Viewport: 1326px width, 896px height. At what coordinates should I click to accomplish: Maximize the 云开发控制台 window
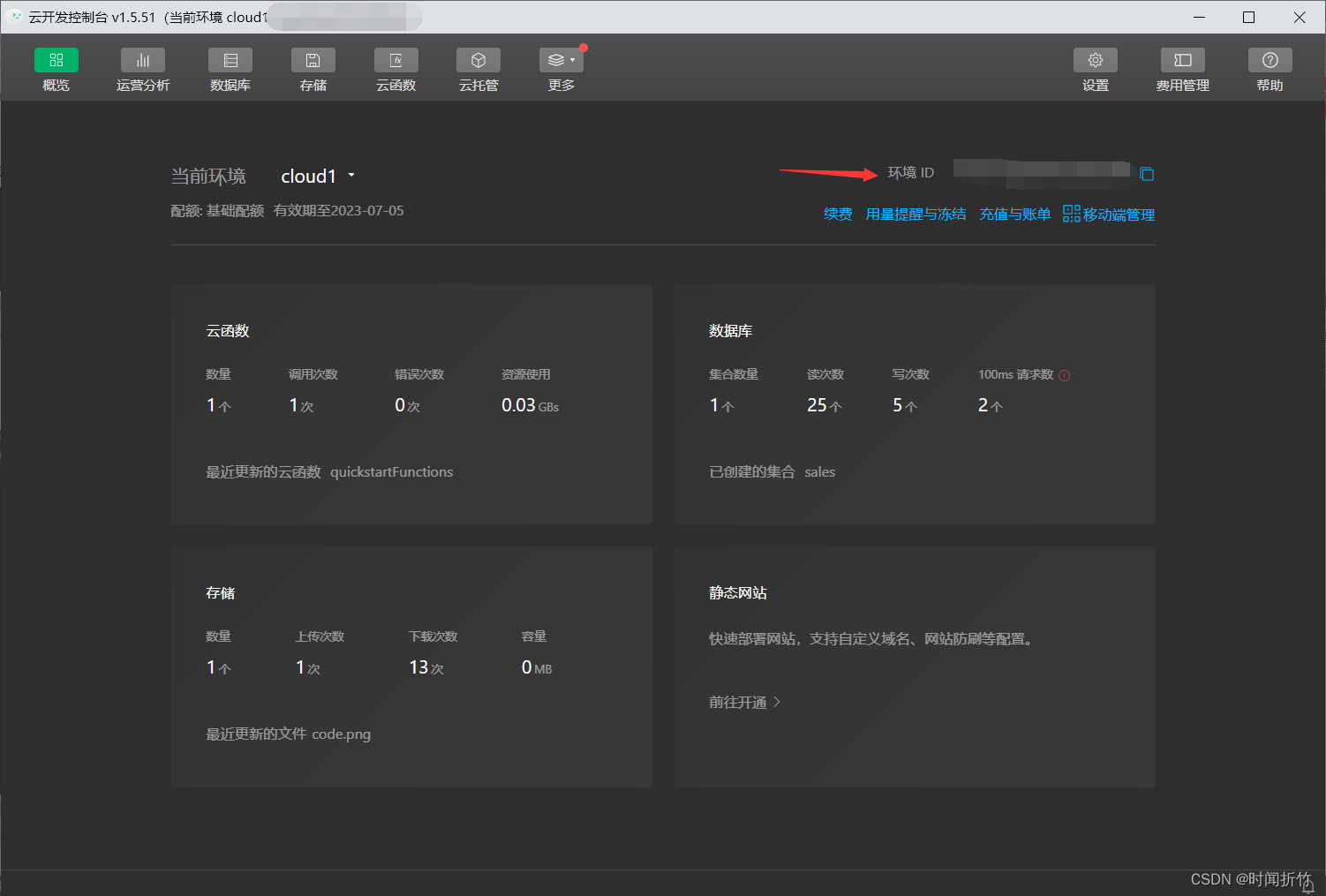pos(1248,17)
